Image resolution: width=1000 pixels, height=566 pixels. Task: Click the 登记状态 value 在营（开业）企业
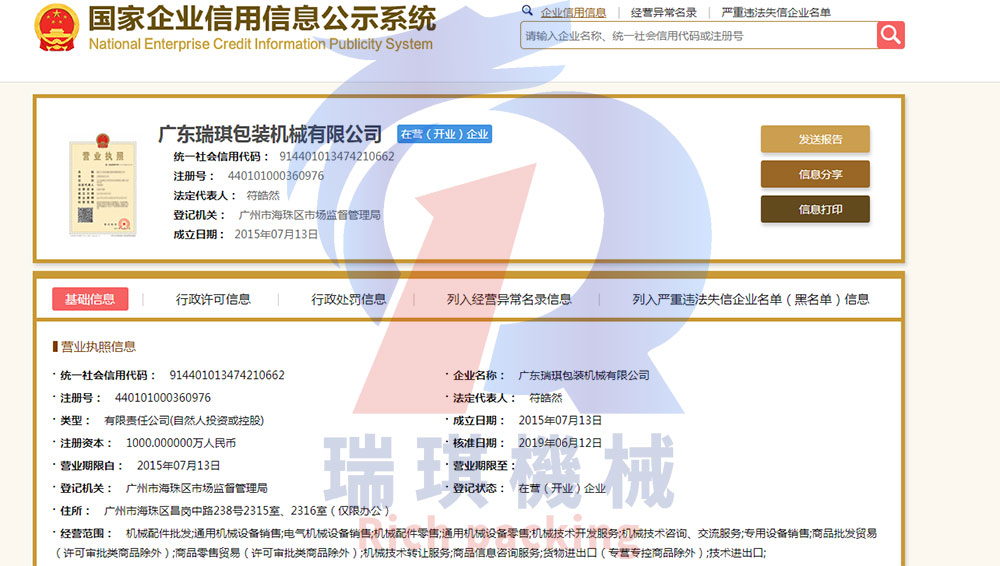(x=562, y=488)
